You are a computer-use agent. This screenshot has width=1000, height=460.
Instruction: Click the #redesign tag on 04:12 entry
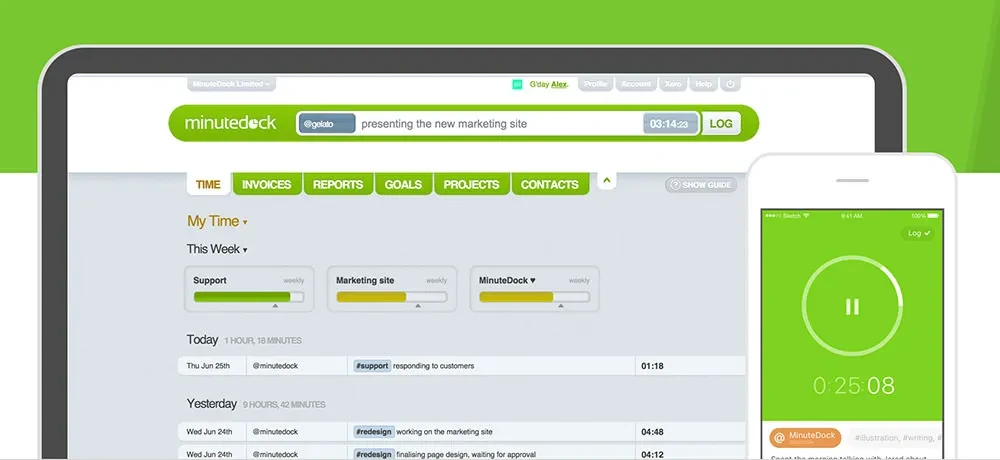click(x=374, y=454)
